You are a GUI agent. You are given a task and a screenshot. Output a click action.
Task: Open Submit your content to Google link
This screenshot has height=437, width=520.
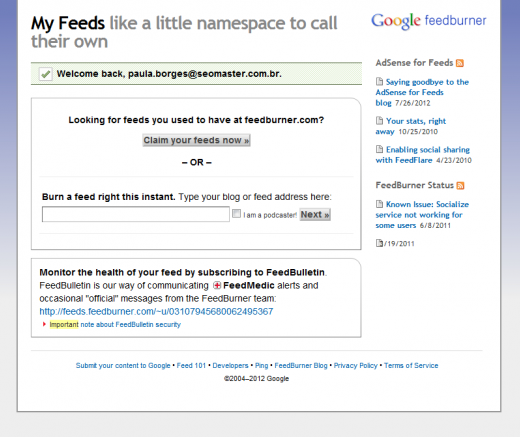[x=123, y=365]
